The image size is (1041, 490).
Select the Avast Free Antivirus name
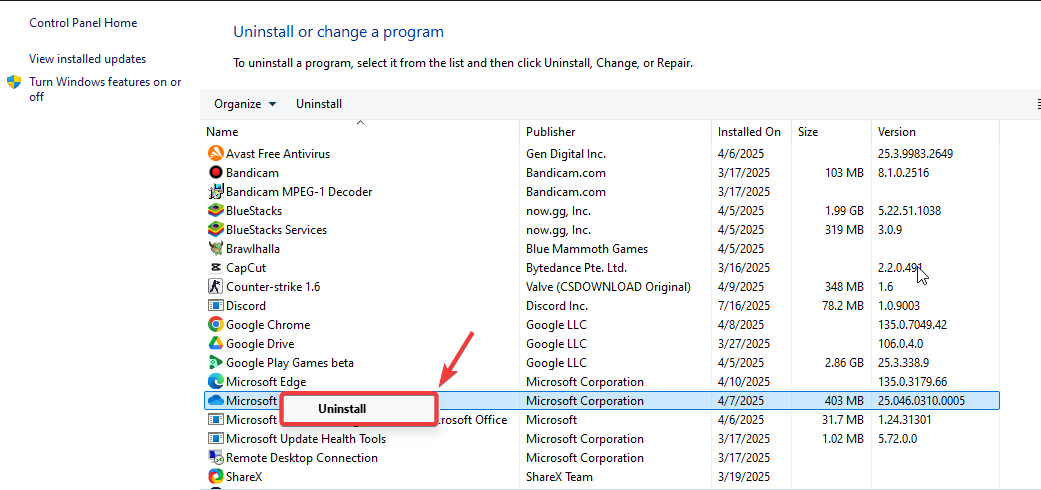tap(278, 154)
